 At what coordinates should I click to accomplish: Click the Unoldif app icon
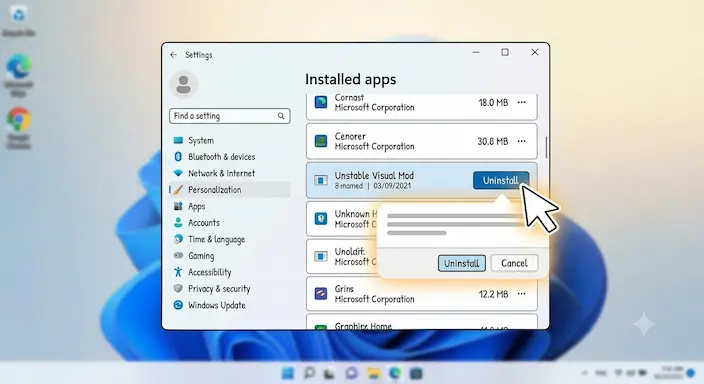(321, 256)
